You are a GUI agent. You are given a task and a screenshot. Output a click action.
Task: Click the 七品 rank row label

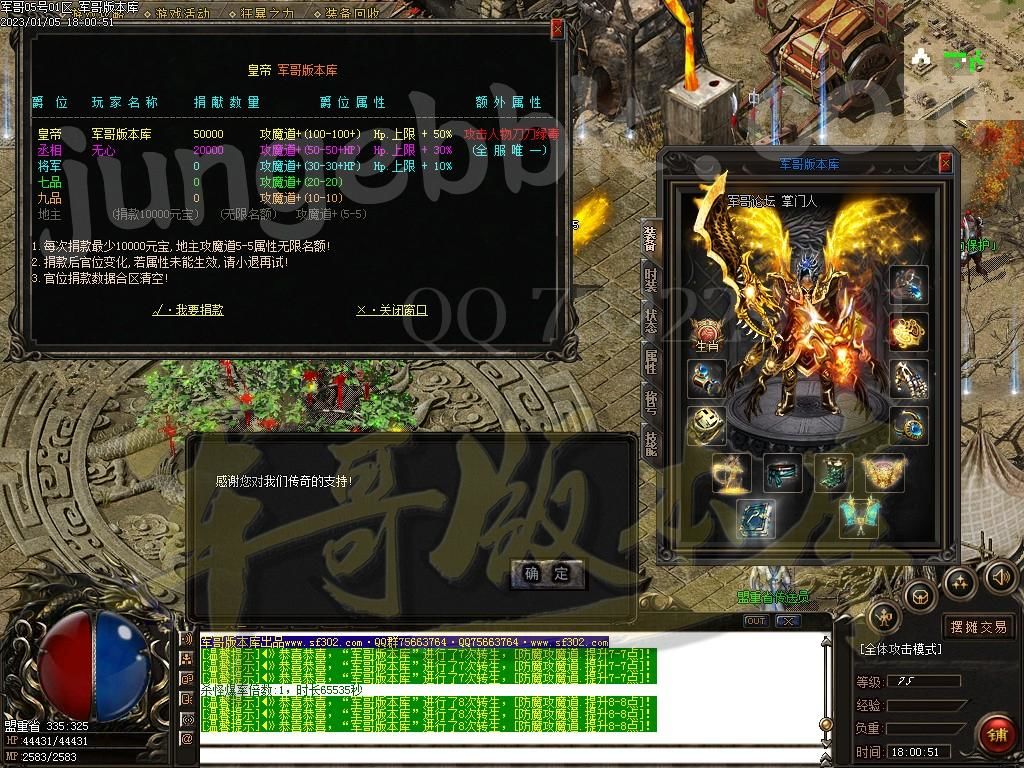point(49,182)
